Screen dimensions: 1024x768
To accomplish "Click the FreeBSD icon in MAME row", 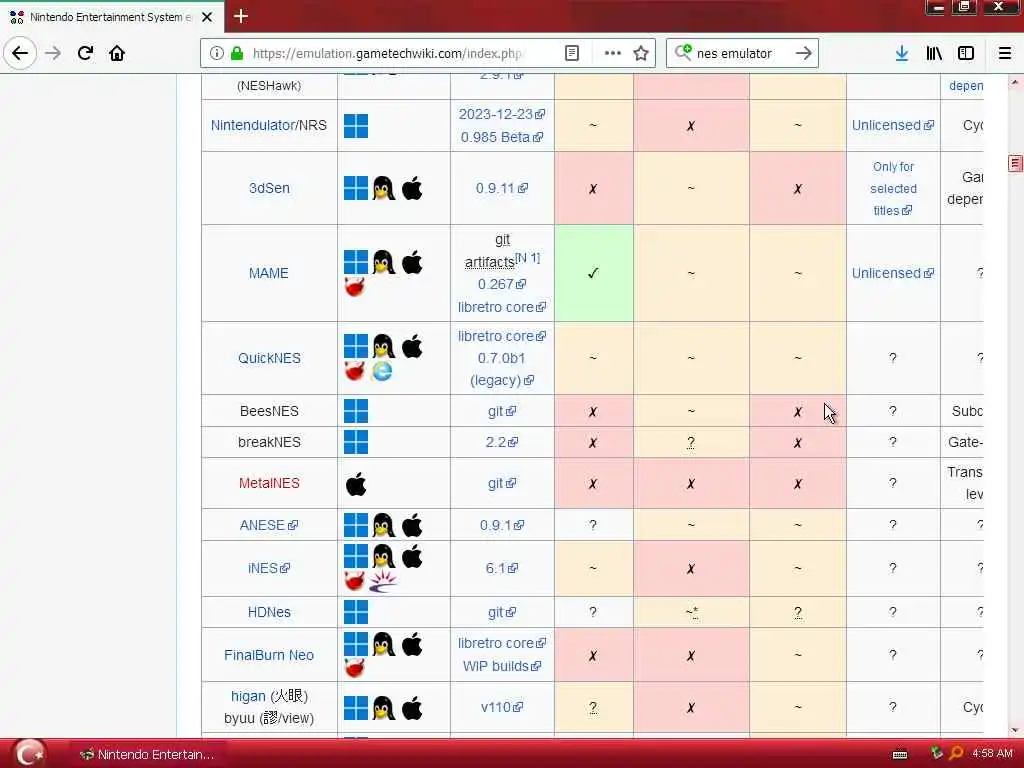I will pos(355,287).
